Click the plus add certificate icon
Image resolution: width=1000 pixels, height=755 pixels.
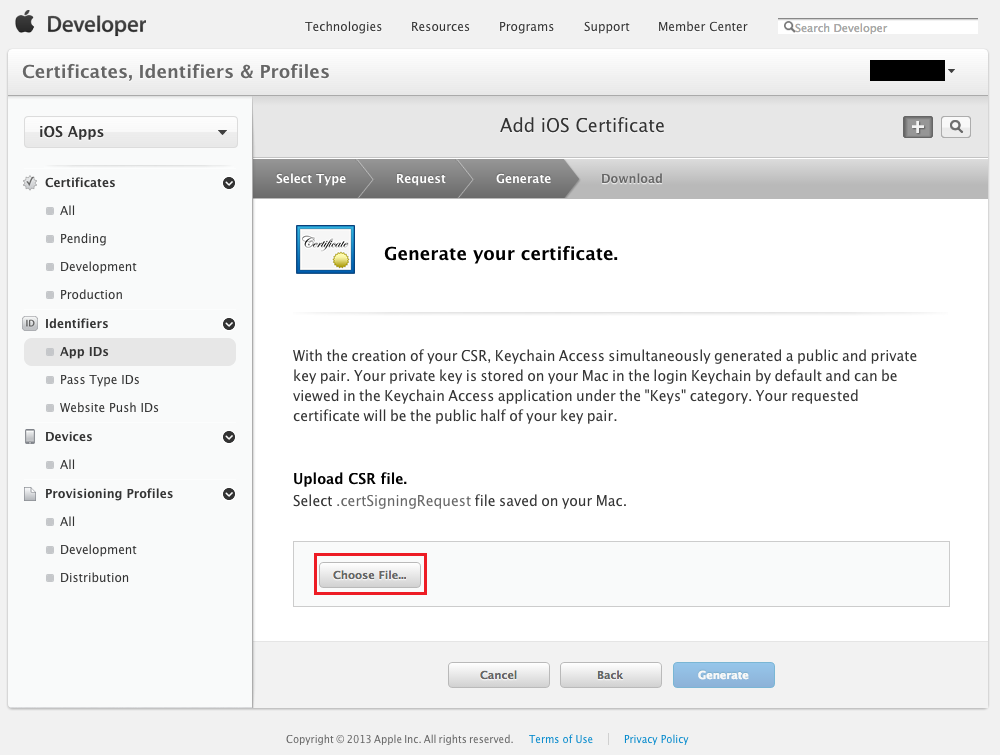[918, 127]
